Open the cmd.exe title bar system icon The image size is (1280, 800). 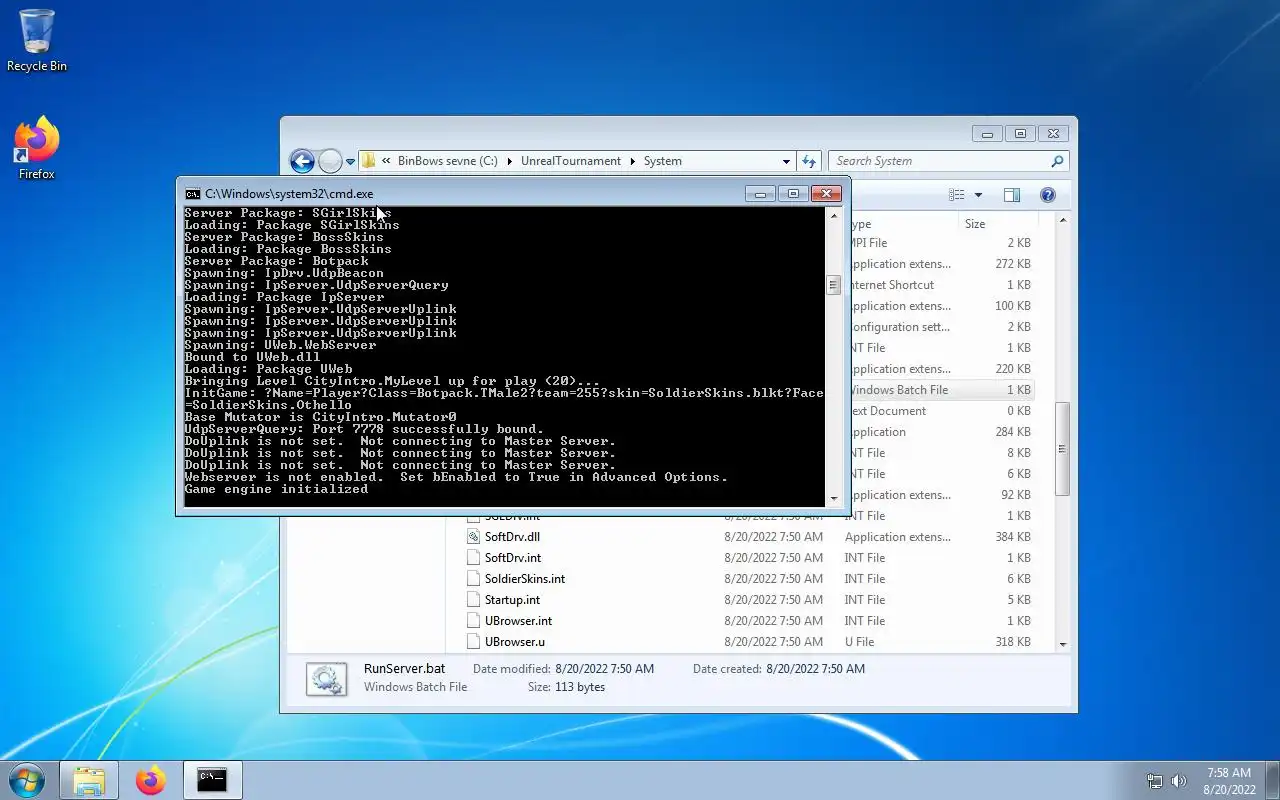(192, 194)
